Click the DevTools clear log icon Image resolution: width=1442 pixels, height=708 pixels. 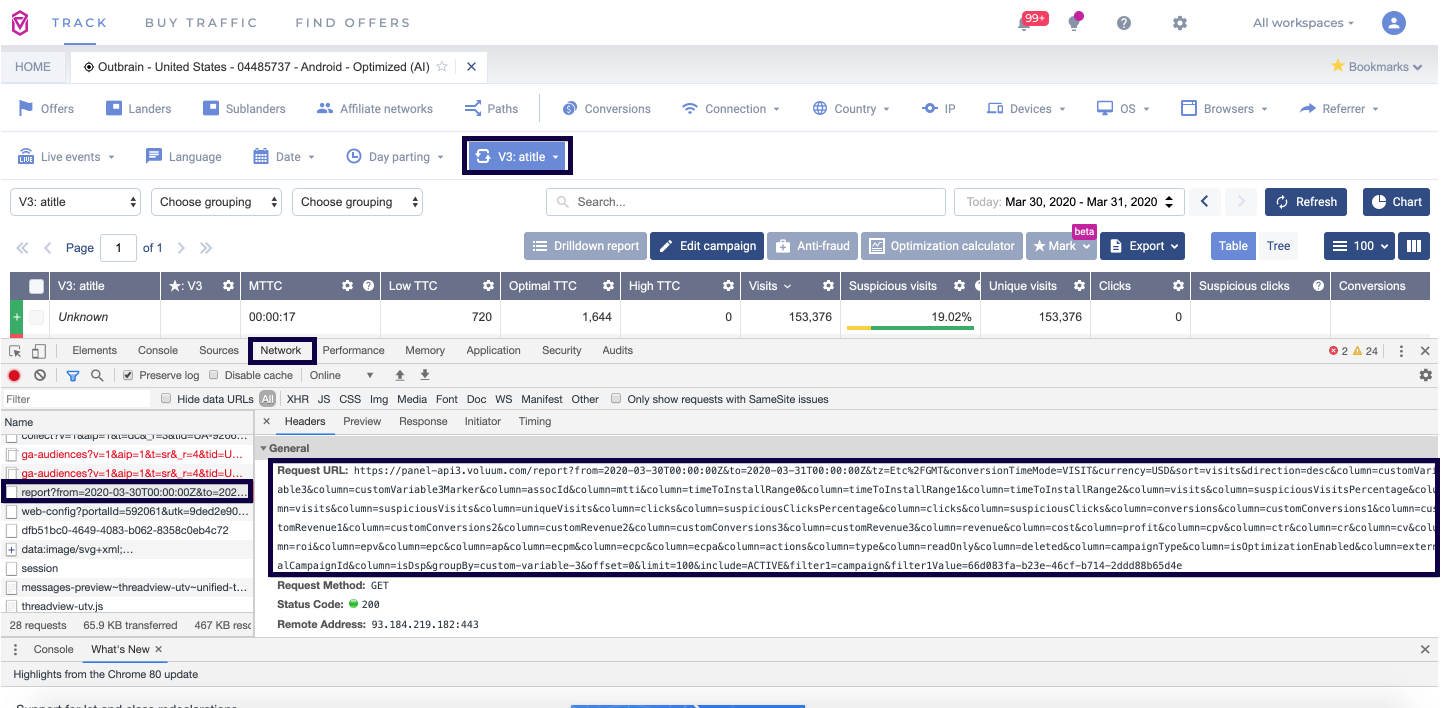(40, 375)
